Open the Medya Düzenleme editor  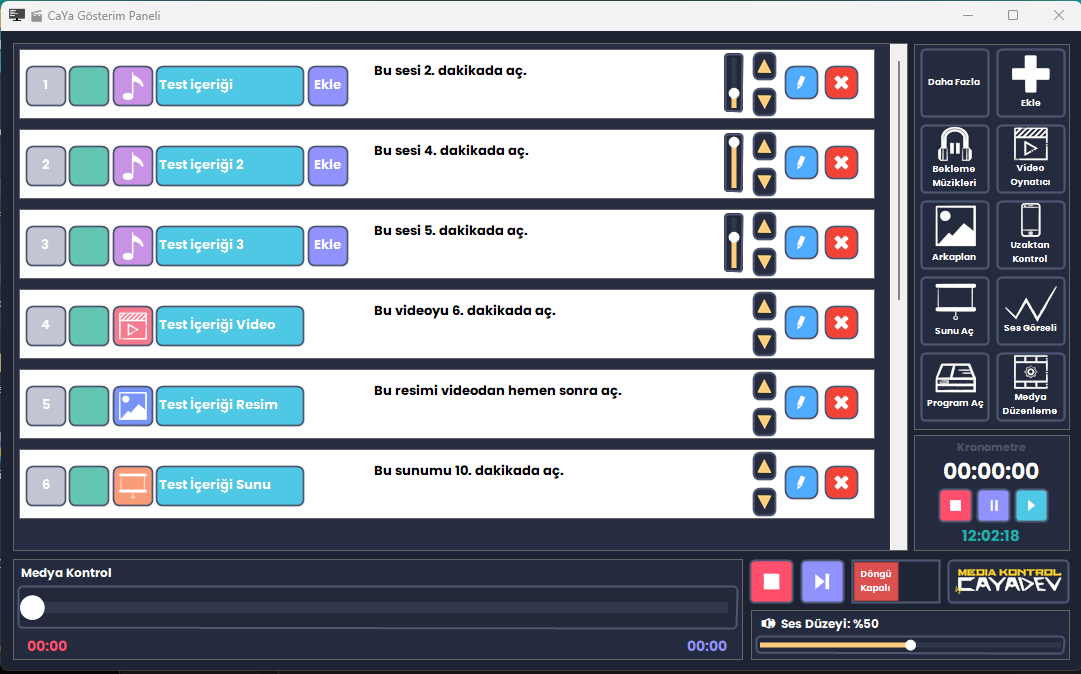click(1030, 386)
